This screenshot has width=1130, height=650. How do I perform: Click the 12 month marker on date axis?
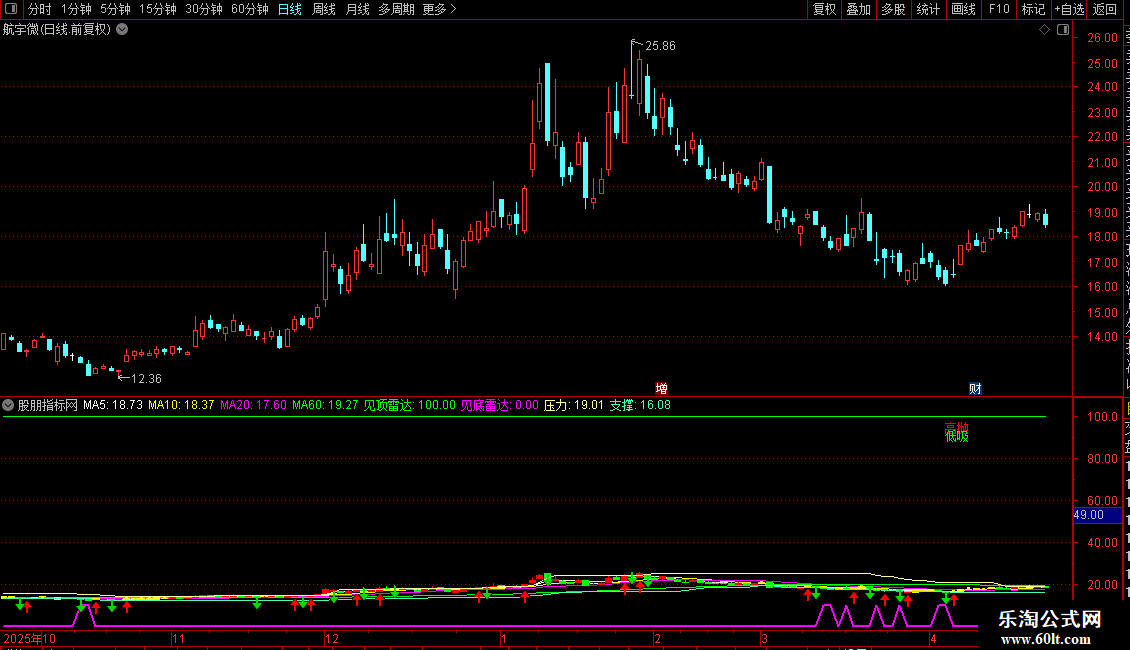pos(332,638)
